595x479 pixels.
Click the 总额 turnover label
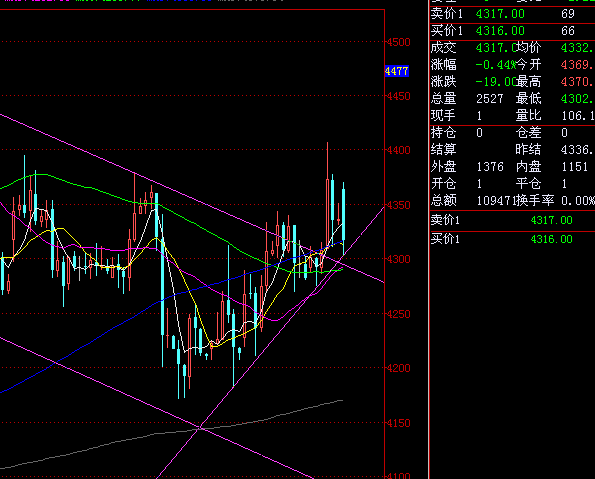pos(443,200)
